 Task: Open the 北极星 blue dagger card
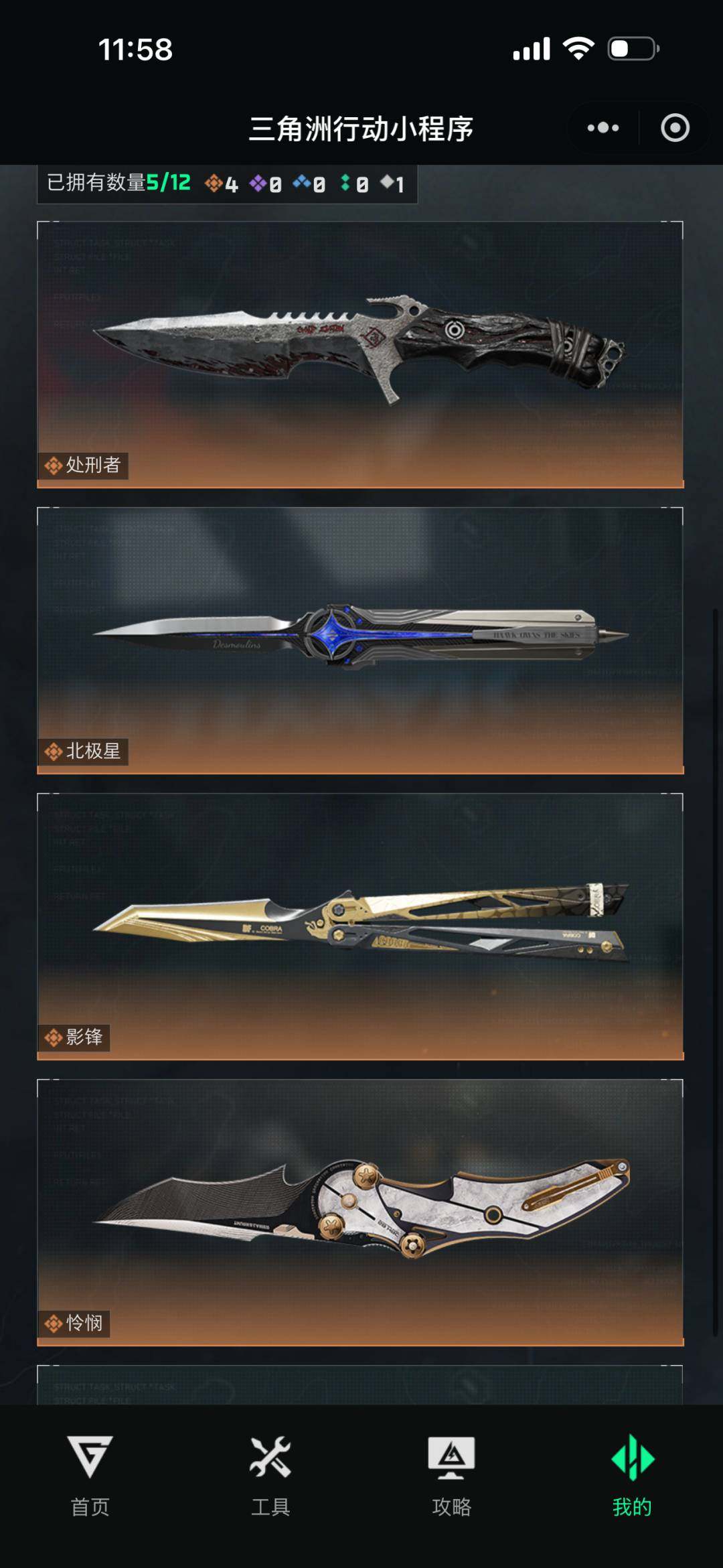[x=360, y=640]
